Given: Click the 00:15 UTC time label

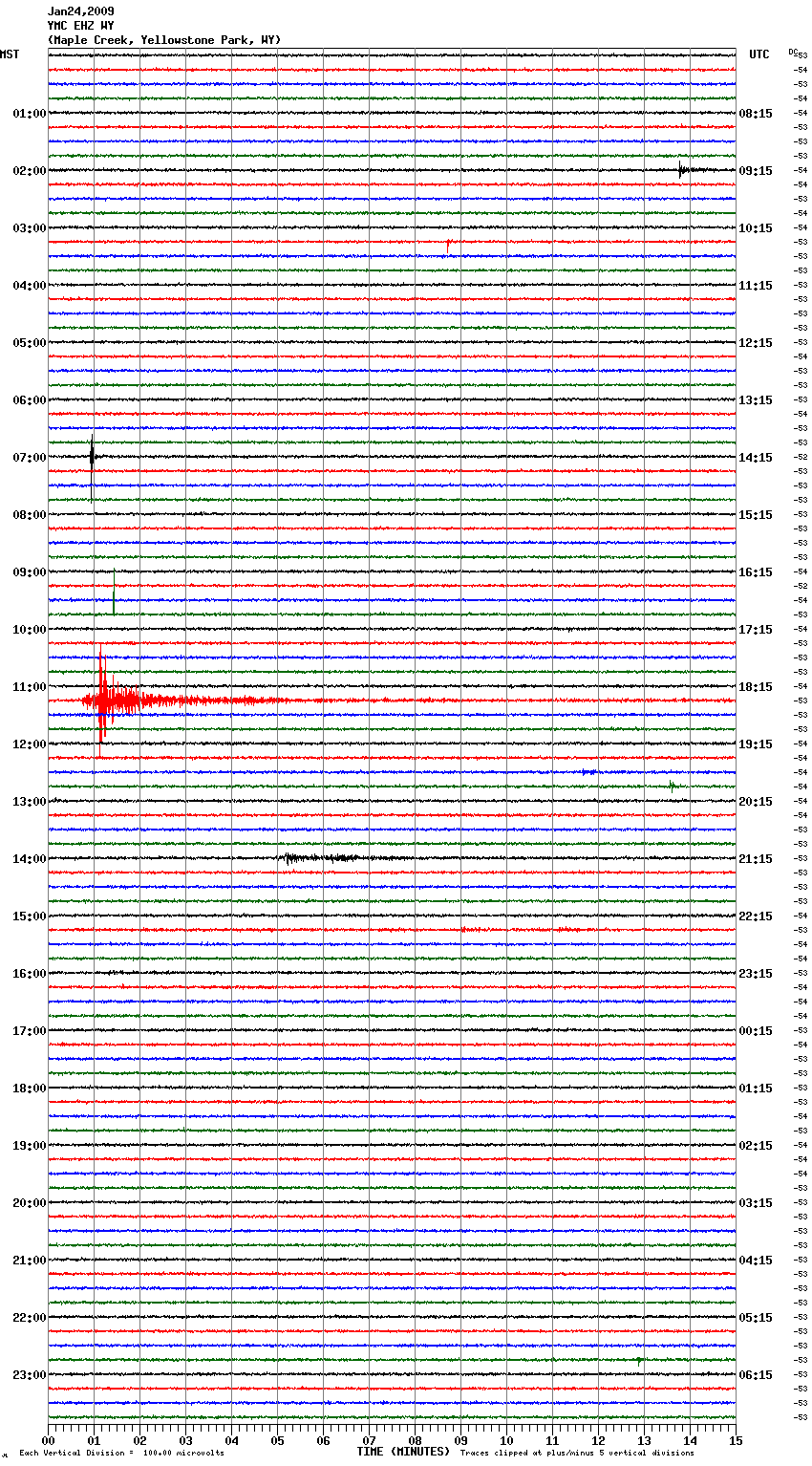Looking at the screenshot, I should [x=756, y=1031].
